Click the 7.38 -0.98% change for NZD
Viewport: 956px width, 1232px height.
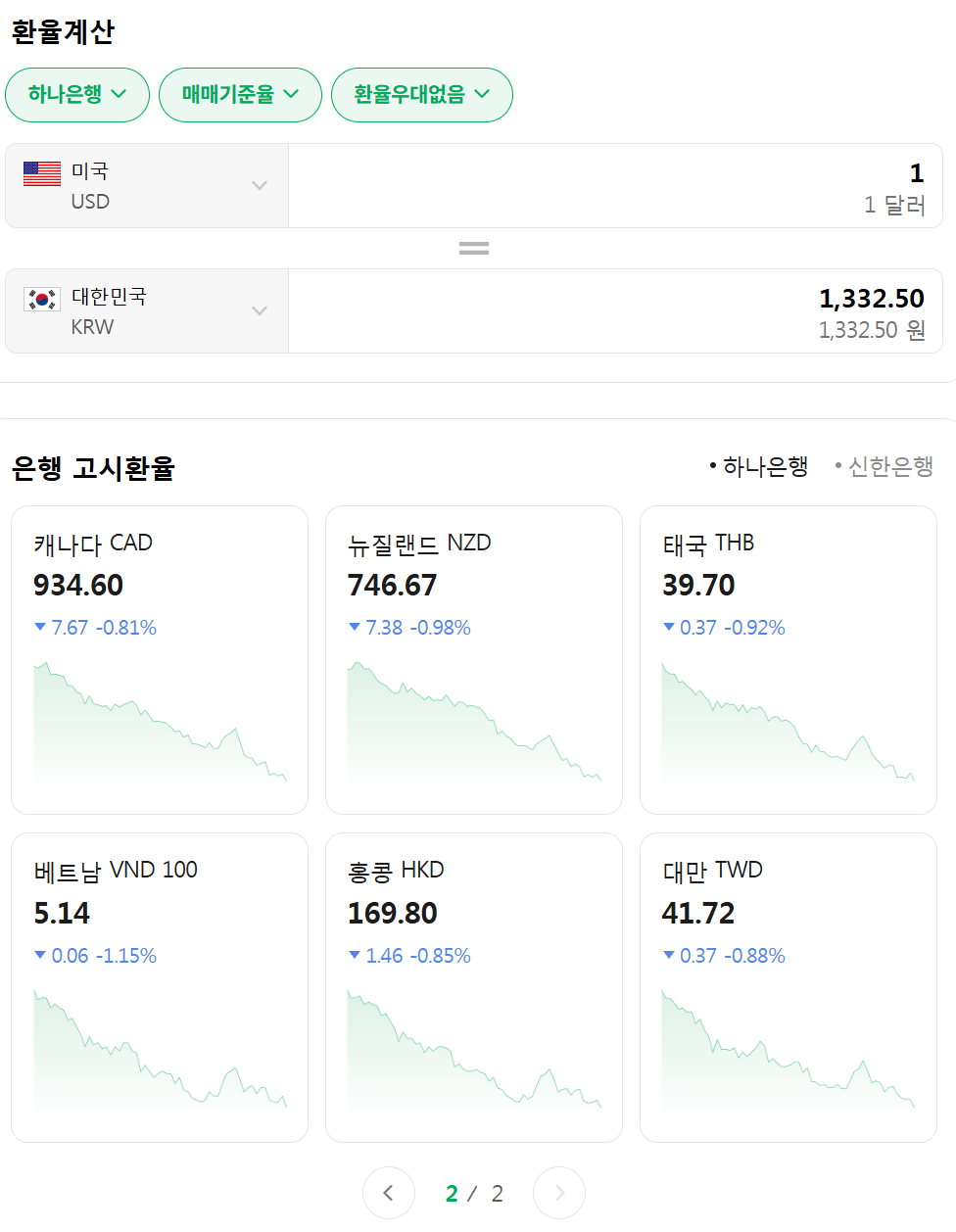click(x=409, y=628)
